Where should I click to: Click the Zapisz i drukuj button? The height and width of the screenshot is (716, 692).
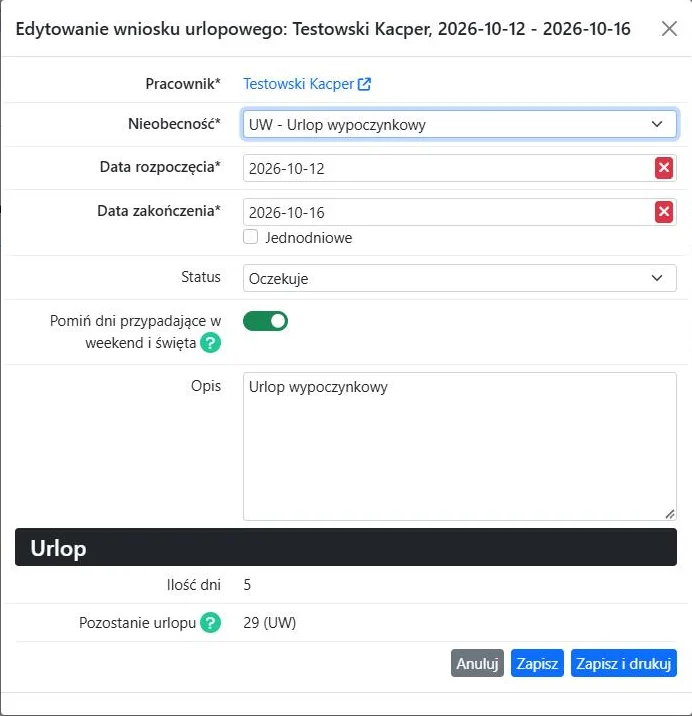[x=623, y=663]
